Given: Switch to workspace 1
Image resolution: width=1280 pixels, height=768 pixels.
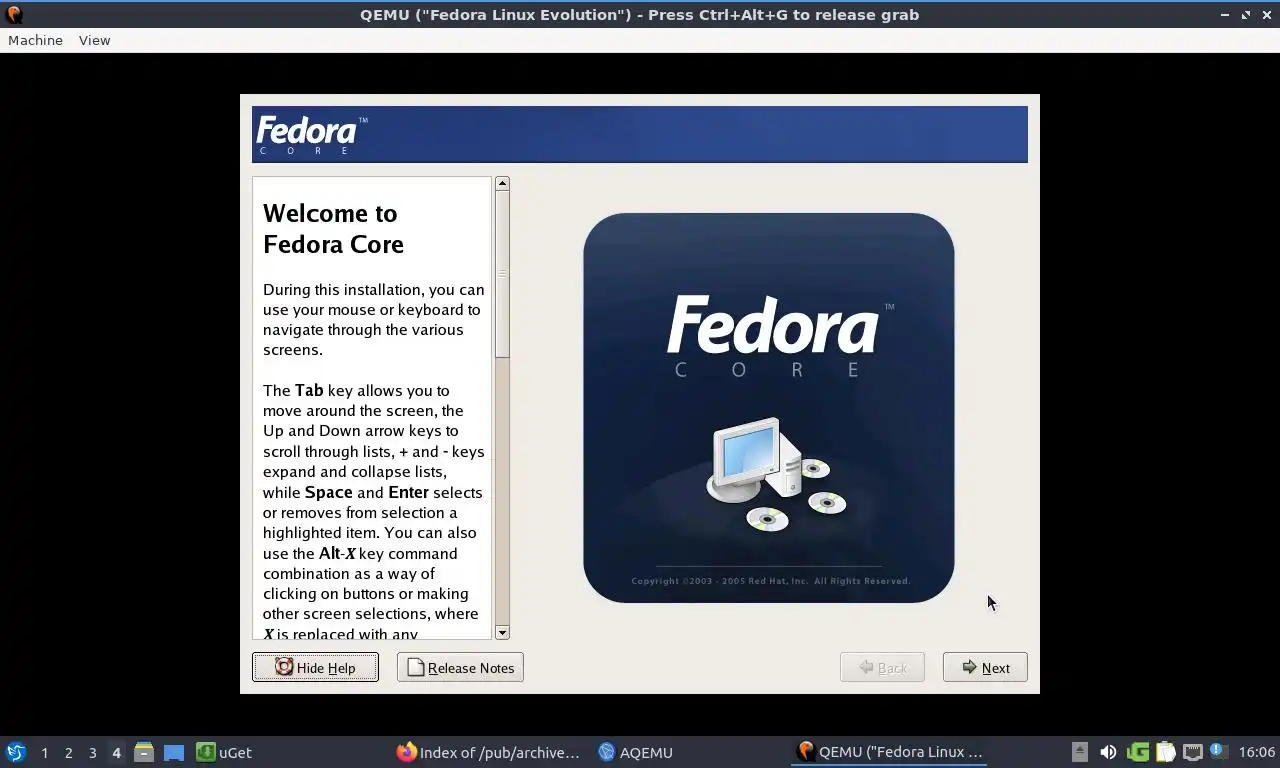Looking at the screenshot, I should click(x=44, y=752).
